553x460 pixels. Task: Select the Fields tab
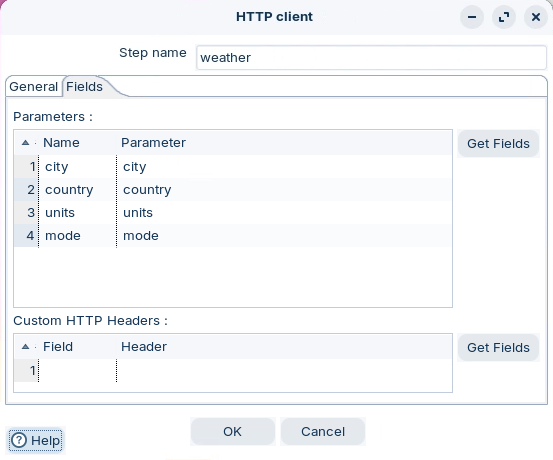pos(85,86)
